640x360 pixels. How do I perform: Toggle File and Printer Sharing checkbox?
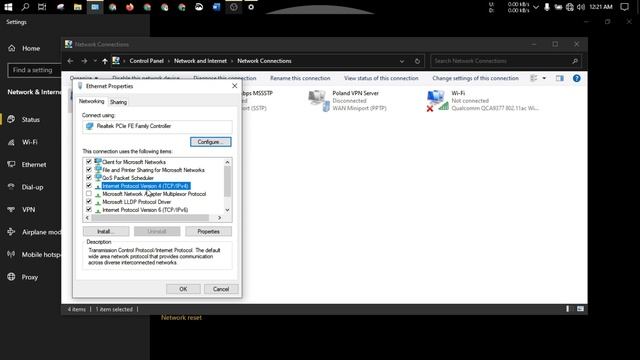(89, 169)
